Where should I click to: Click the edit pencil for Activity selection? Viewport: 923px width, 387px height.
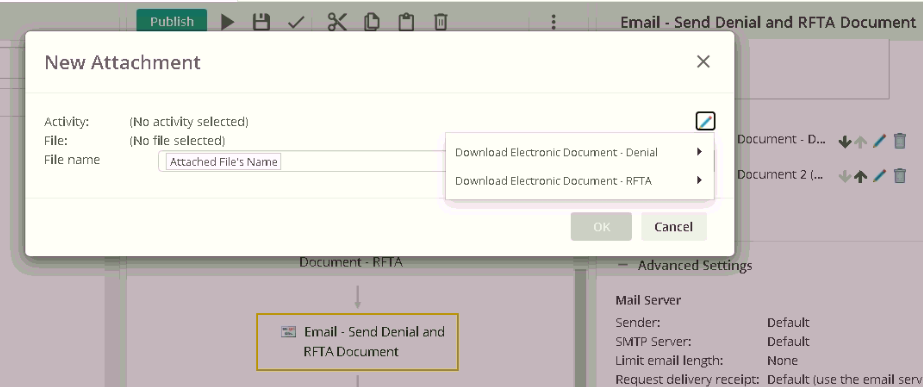(705, 121)
